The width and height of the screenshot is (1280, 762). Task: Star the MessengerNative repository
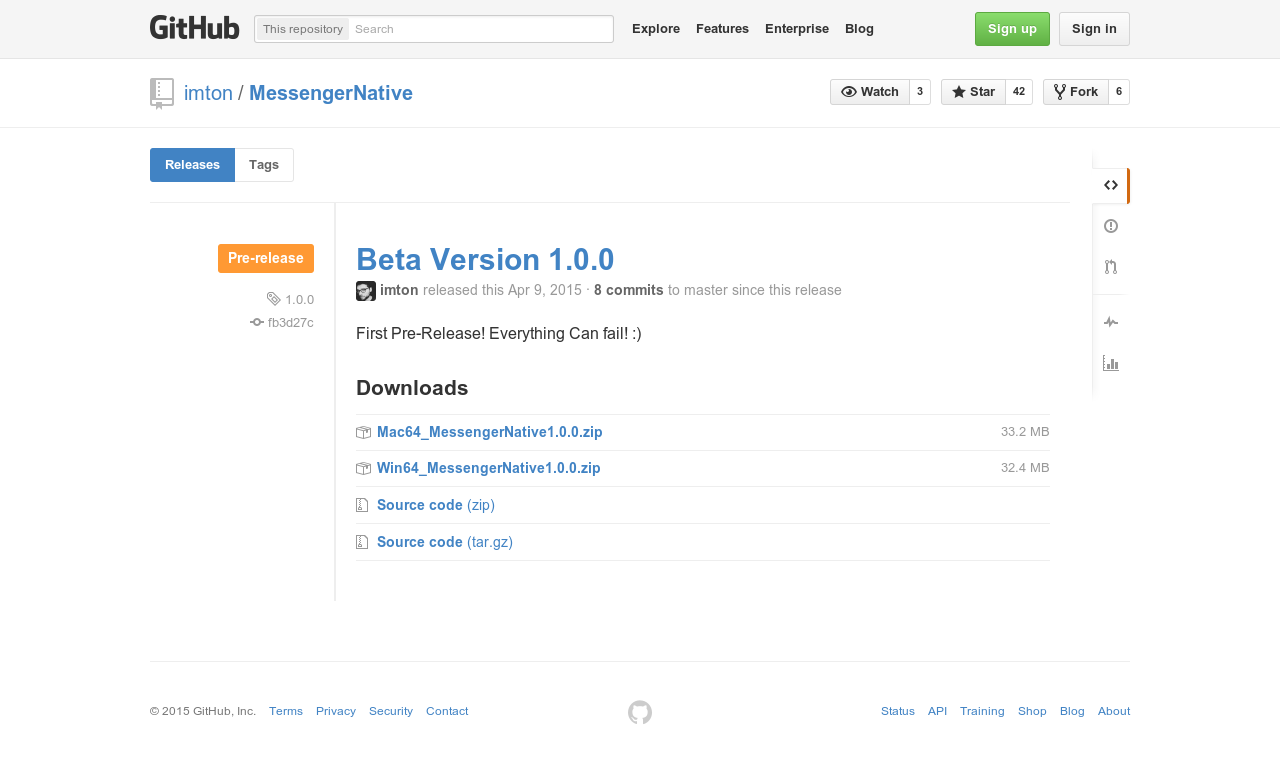[973, 92]
